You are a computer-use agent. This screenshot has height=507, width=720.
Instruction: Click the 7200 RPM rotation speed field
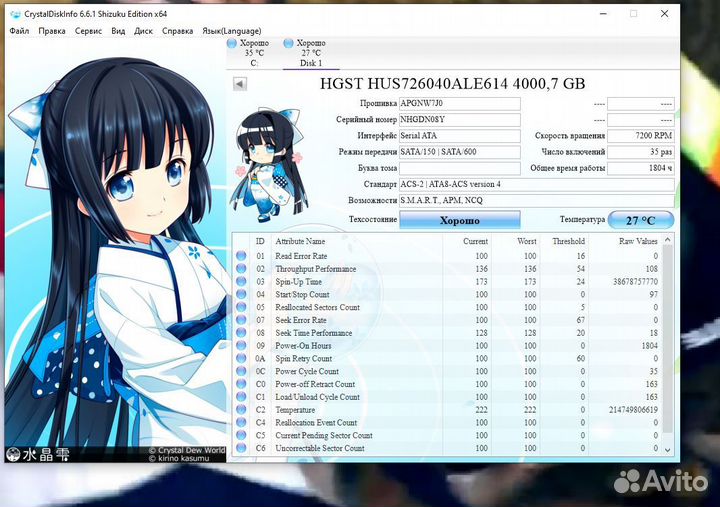click(x=641, y=136)
